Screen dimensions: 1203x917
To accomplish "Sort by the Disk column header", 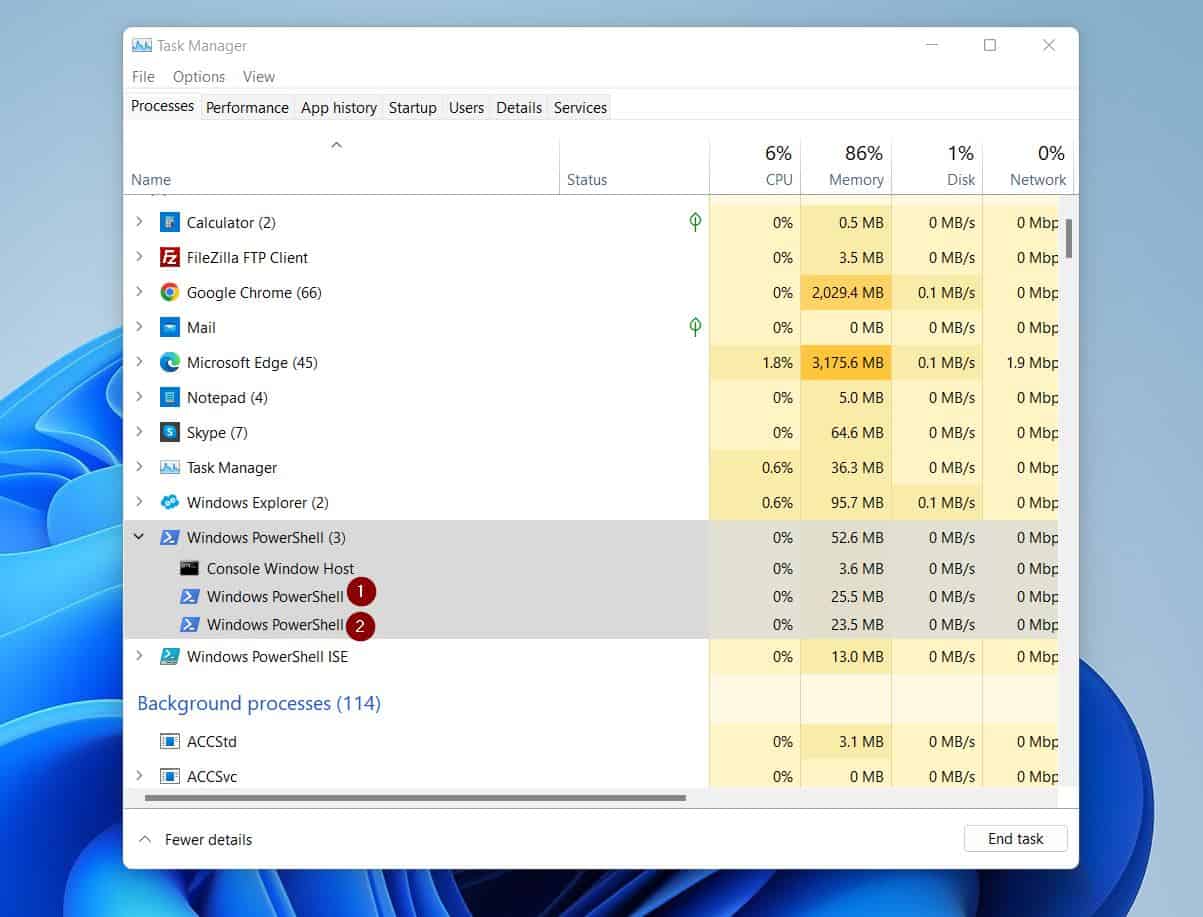I will pyautogui.click(x=937, y=167).
